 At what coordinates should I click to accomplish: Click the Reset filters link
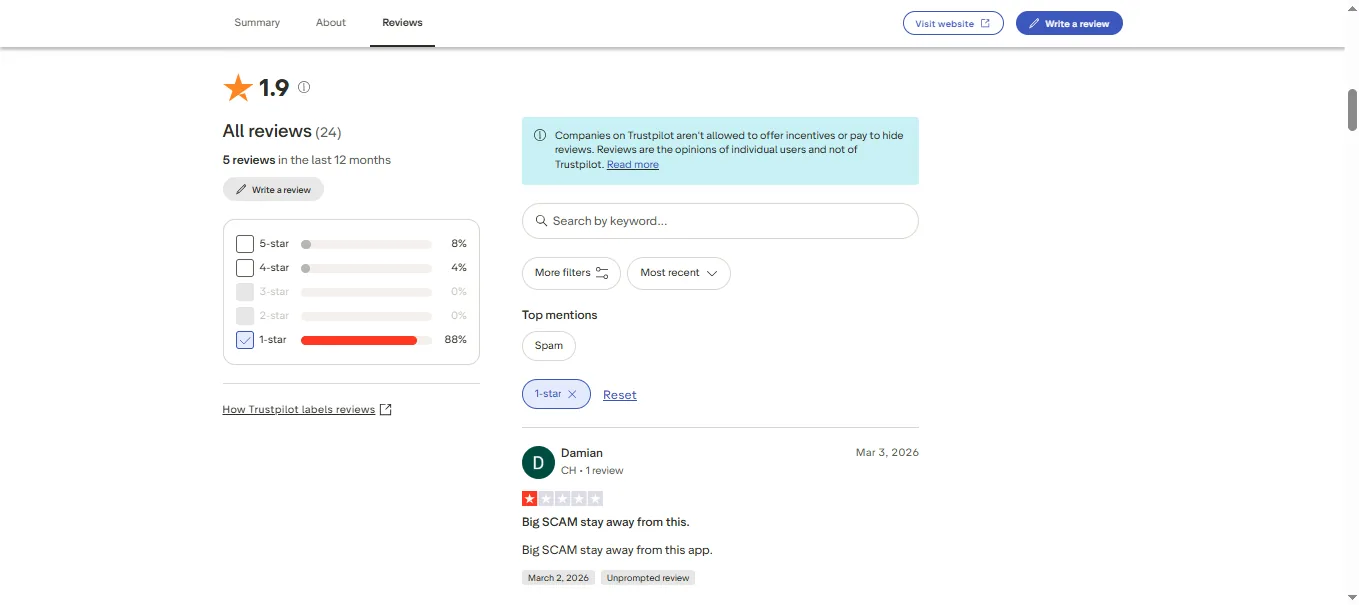(620, 395)
